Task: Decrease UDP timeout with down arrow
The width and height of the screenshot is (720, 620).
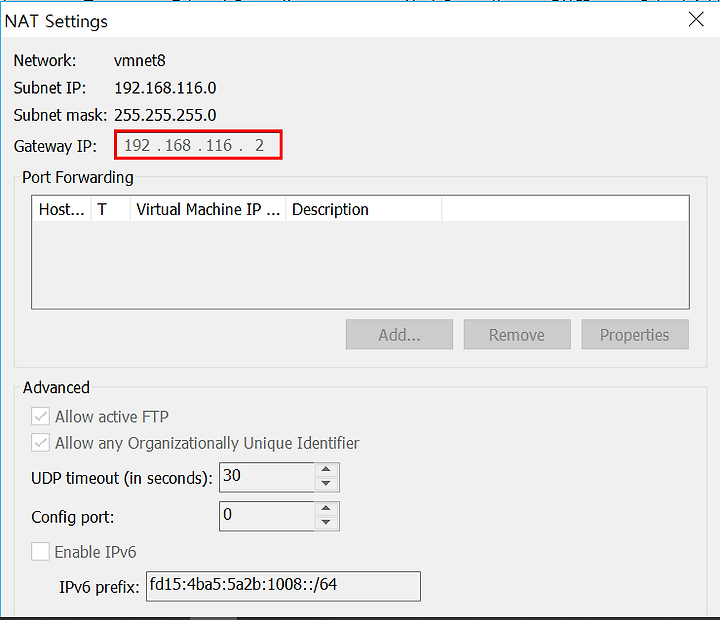Action: tap(326, 484)
